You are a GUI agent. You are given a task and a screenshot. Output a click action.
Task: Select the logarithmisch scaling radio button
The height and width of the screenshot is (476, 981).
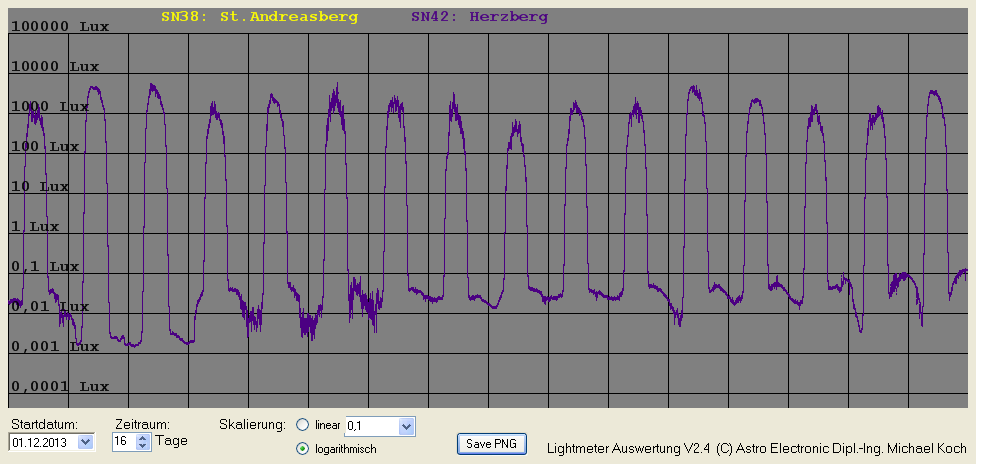[x=302, y=448]
